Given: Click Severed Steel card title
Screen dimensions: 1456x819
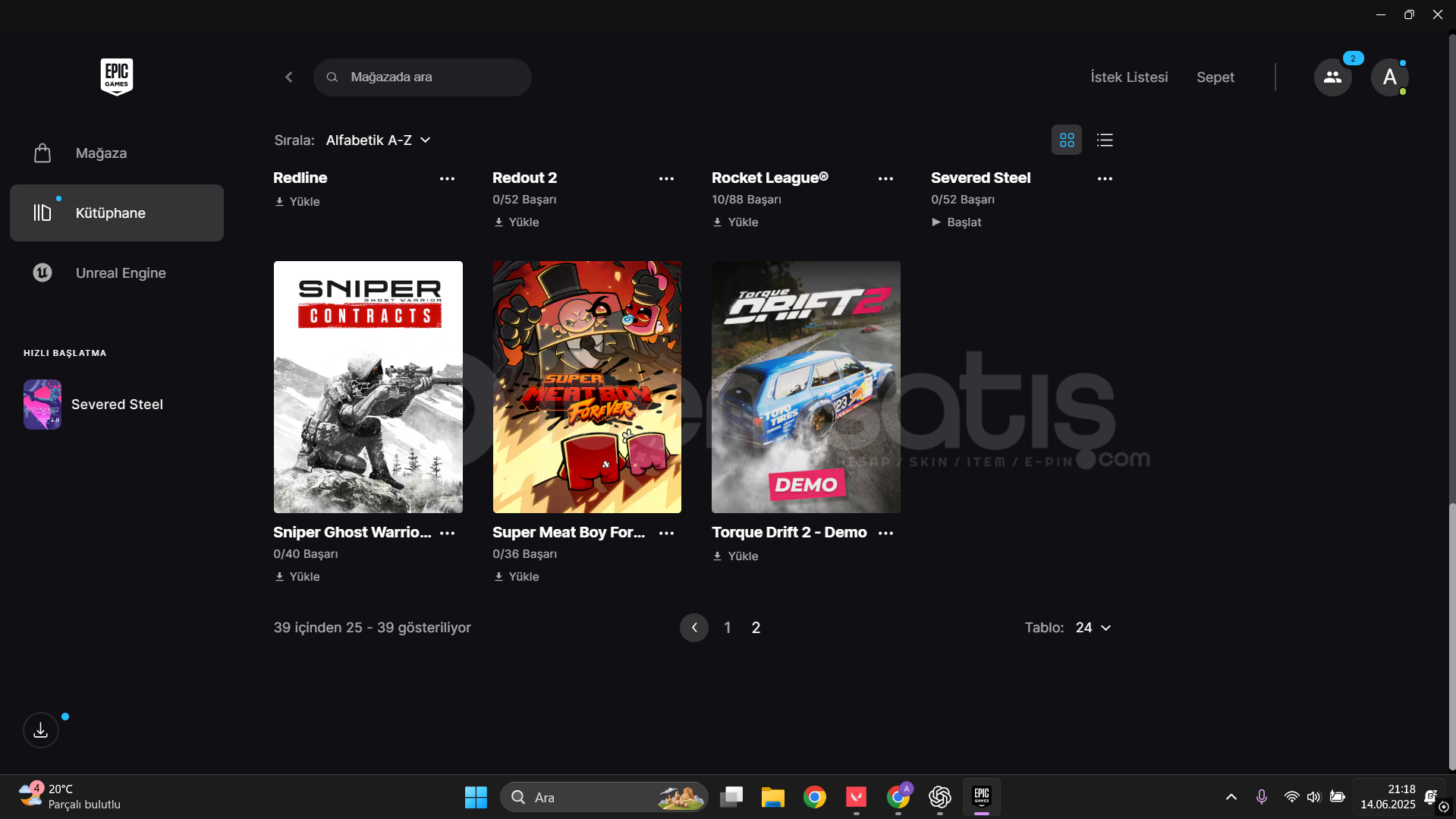Looking at the screenshot, I should point(981,178).
